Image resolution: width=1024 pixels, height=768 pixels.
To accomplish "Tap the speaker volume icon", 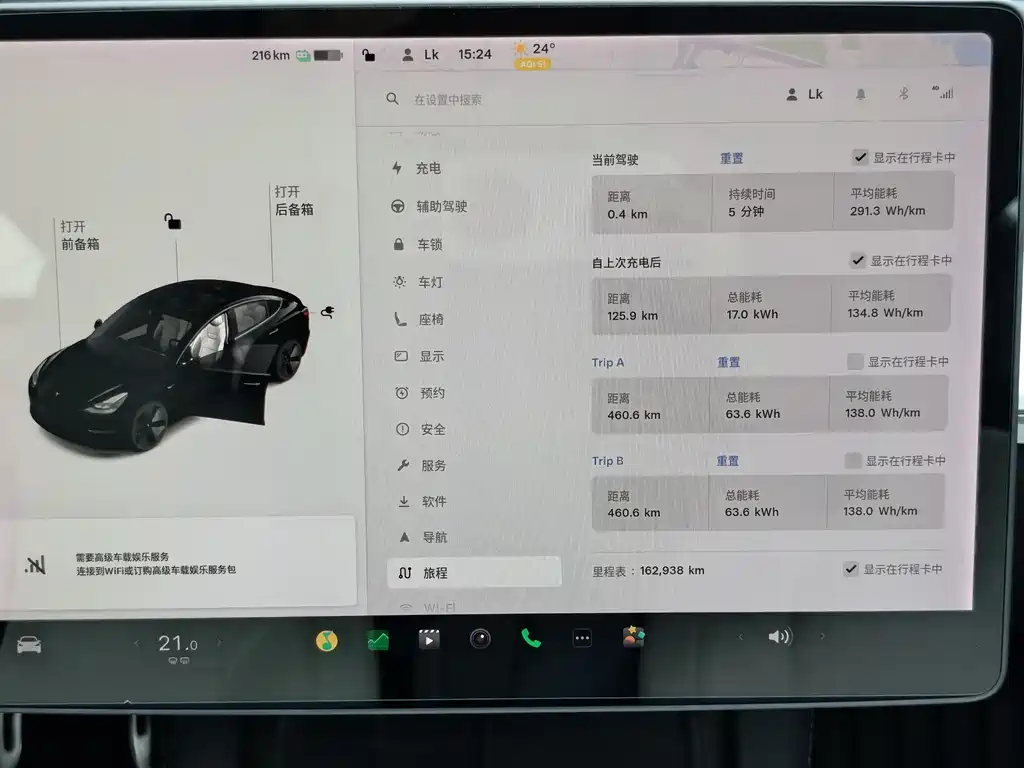I will [x=779, y=637].
